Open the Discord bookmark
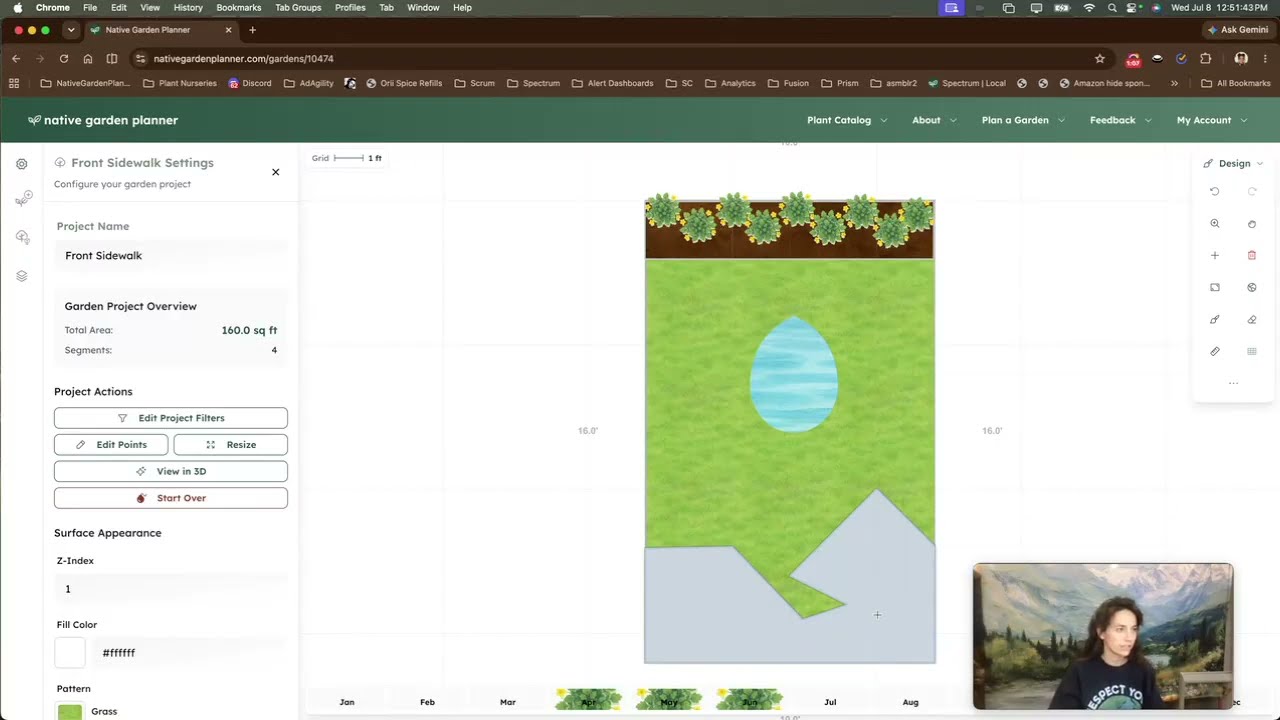This screenshot has height=720, width=1280. (250, 83)
